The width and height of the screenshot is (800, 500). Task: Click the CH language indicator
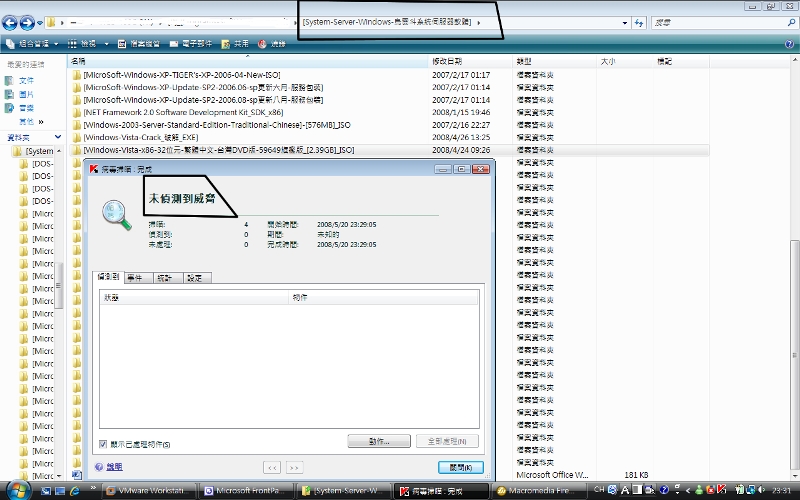(x=599, y=490)
